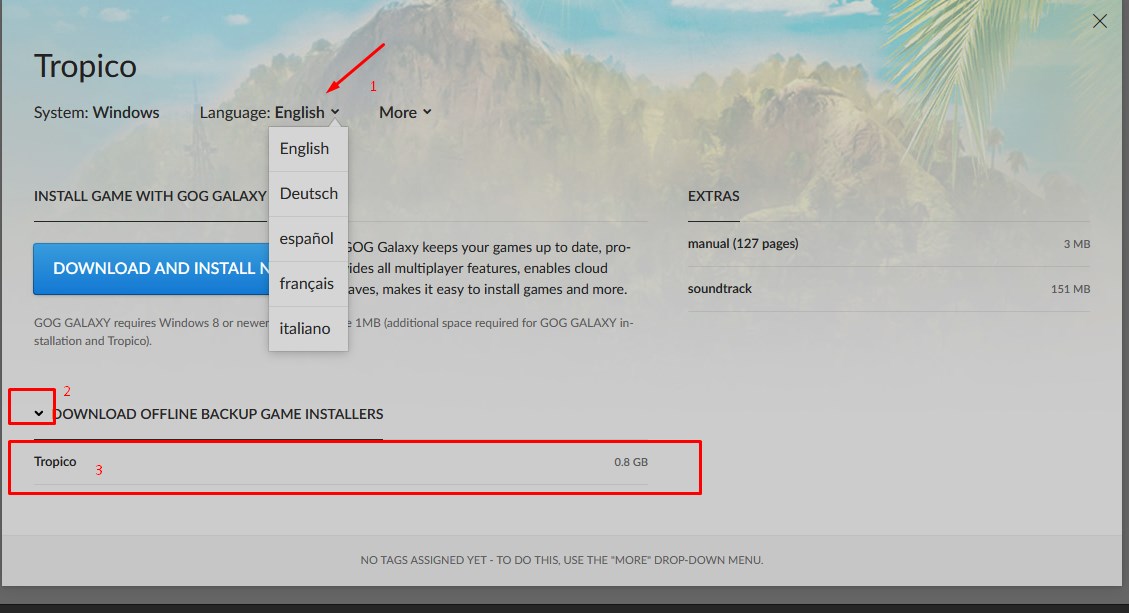The height and width of the screenshot is (613, 1129).
Task: Download the manual (127 pages) extra
Action: click(x=889, y=244)
